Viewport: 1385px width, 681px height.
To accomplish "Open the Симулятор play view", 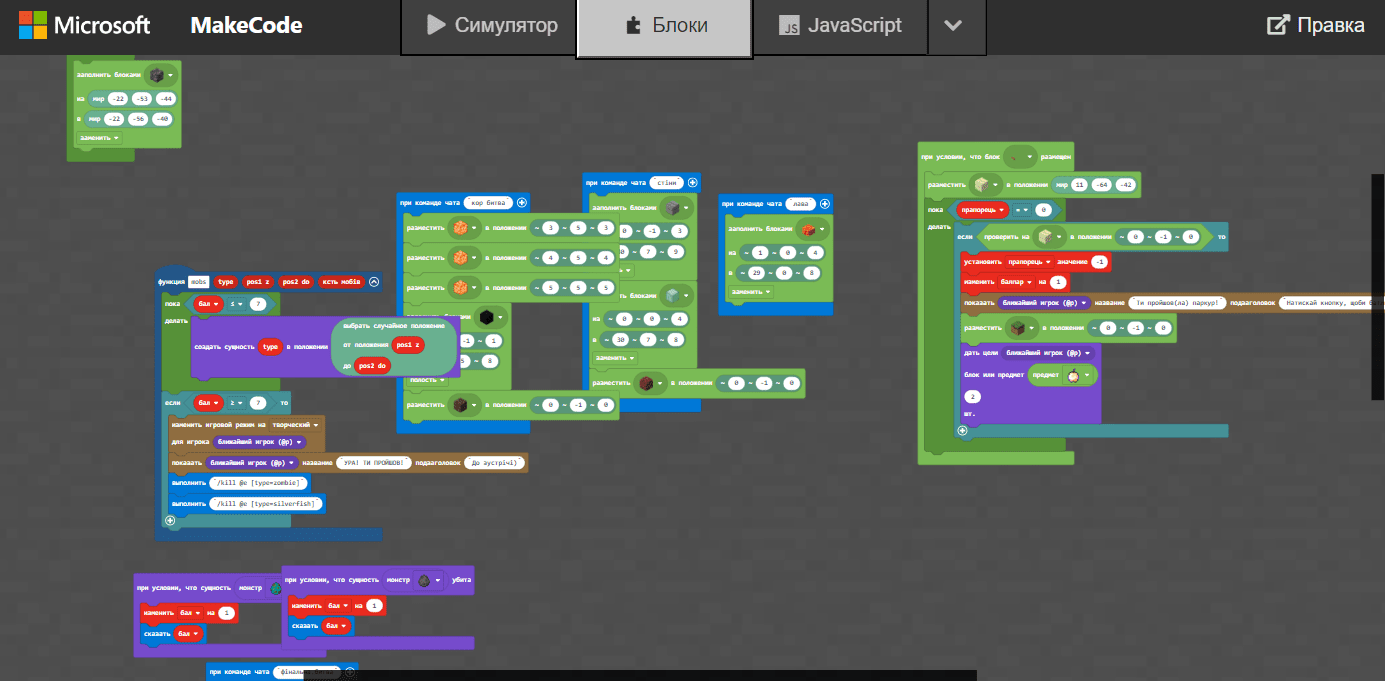I will click(x=488, y=26).
